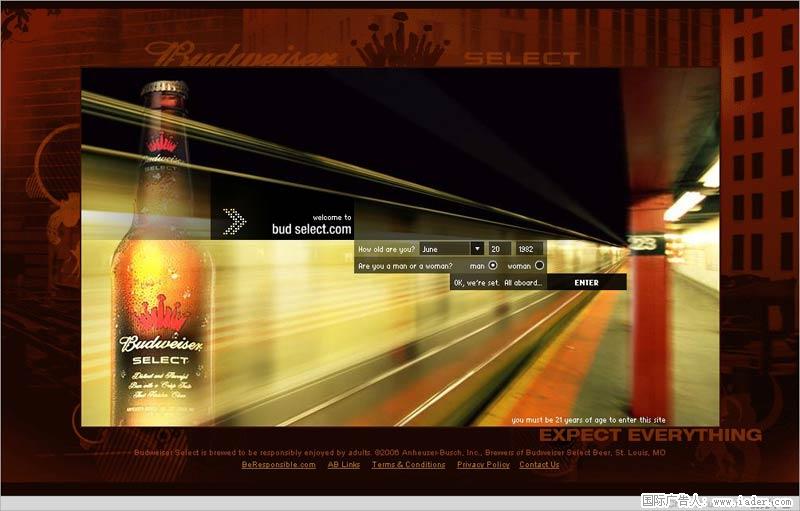Select the man radio button
The width and height of the screenshot is (800, 511).
click(492, 265)
